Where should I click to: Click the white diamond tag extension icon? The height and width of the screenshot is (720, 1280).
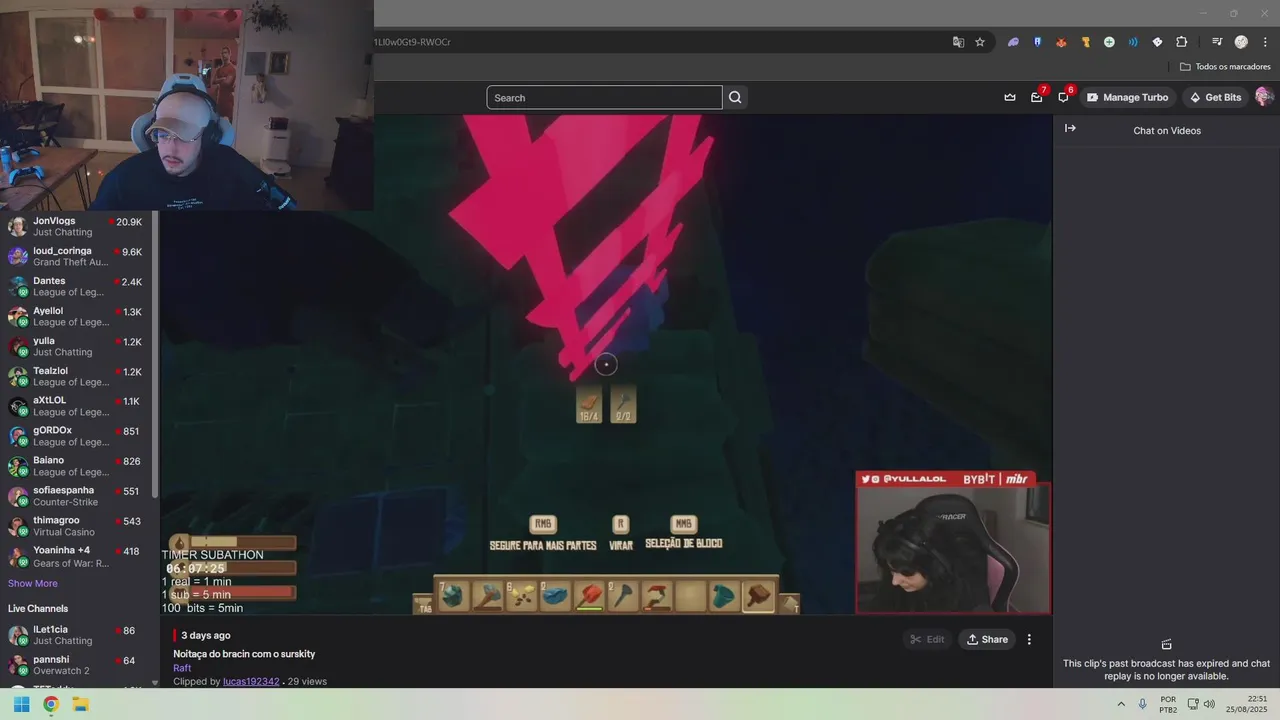click(1157, 42)
